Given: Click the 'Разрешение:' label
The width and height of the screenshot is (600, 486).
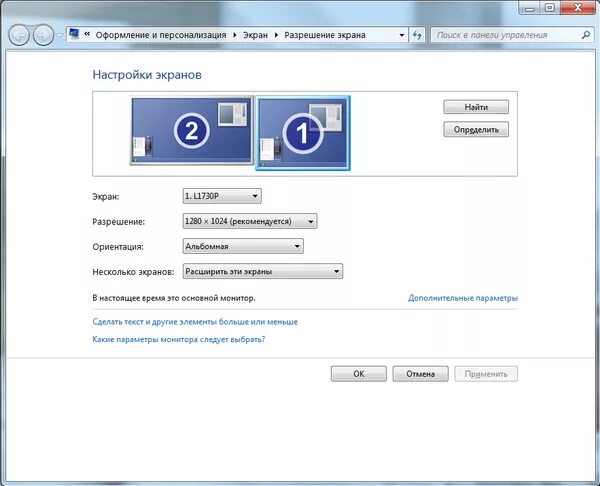Looking at the screenshot, I should (x=119, y=222).
